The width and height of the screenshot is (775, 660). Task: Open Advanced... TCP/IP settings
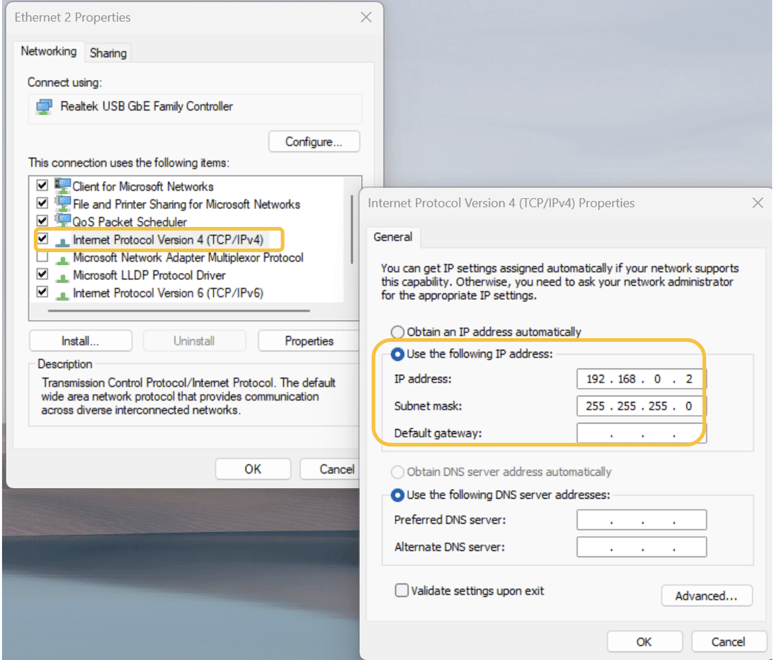click(x=707, y=596)
